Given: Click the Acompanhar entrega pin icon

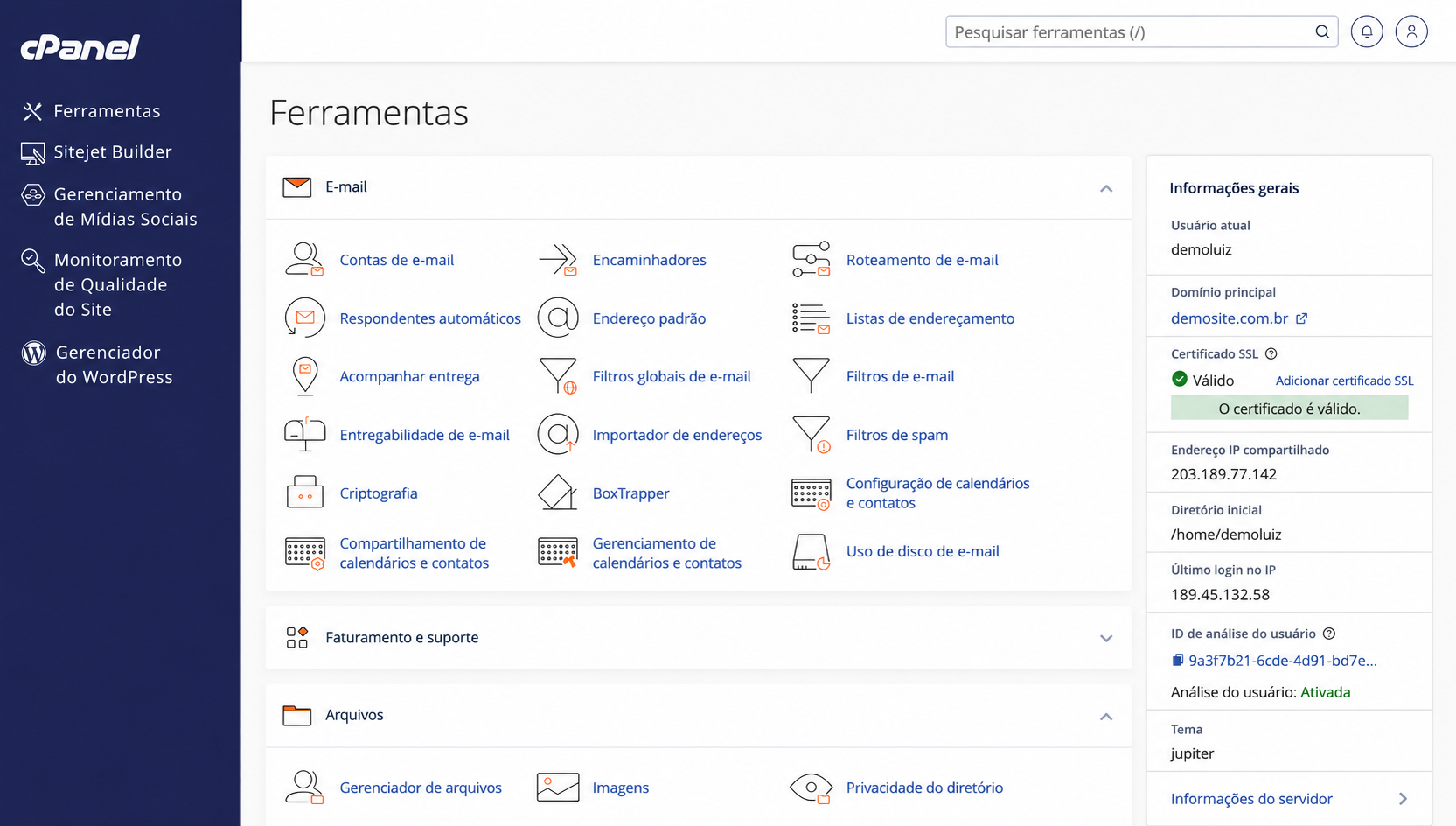Looking at the screenshot, I should pyautogui.click(x=304, y=376).
